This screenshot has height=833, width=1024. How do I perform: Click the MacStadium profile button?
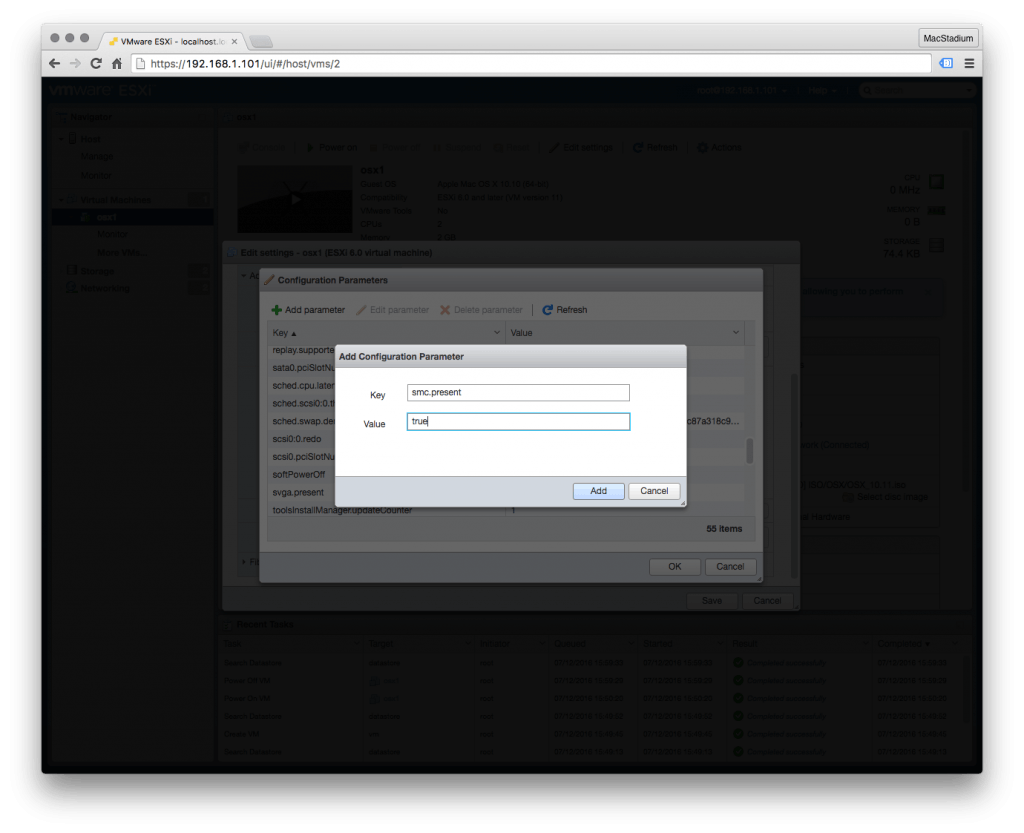(x=948, y=38)
